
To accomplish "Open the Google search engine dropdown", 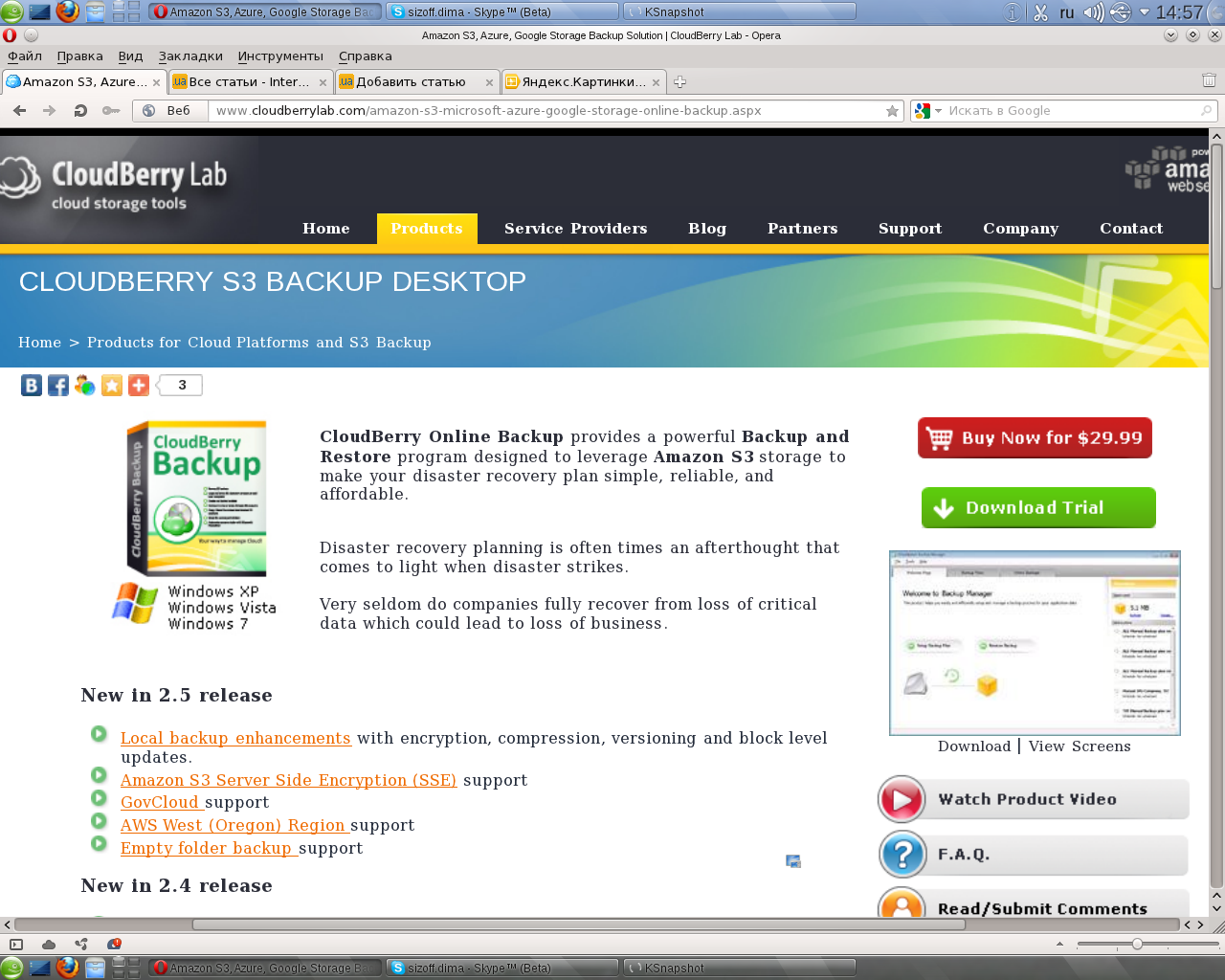I will point(927,111).
